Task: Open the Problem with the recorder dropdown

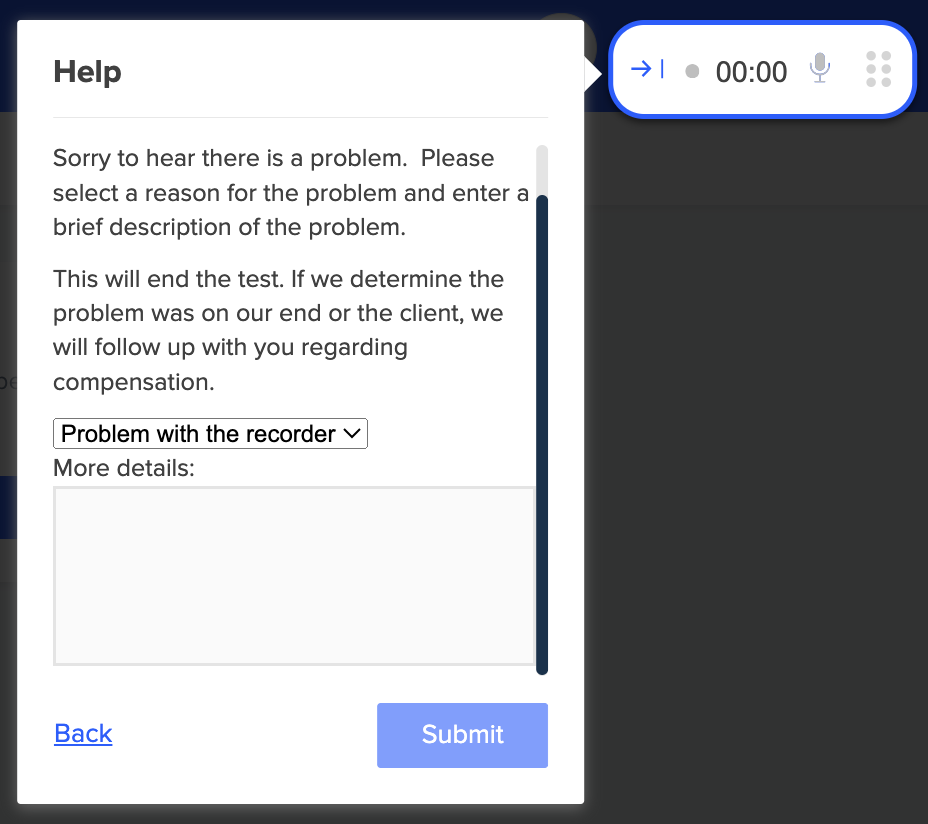Action: 210,434
